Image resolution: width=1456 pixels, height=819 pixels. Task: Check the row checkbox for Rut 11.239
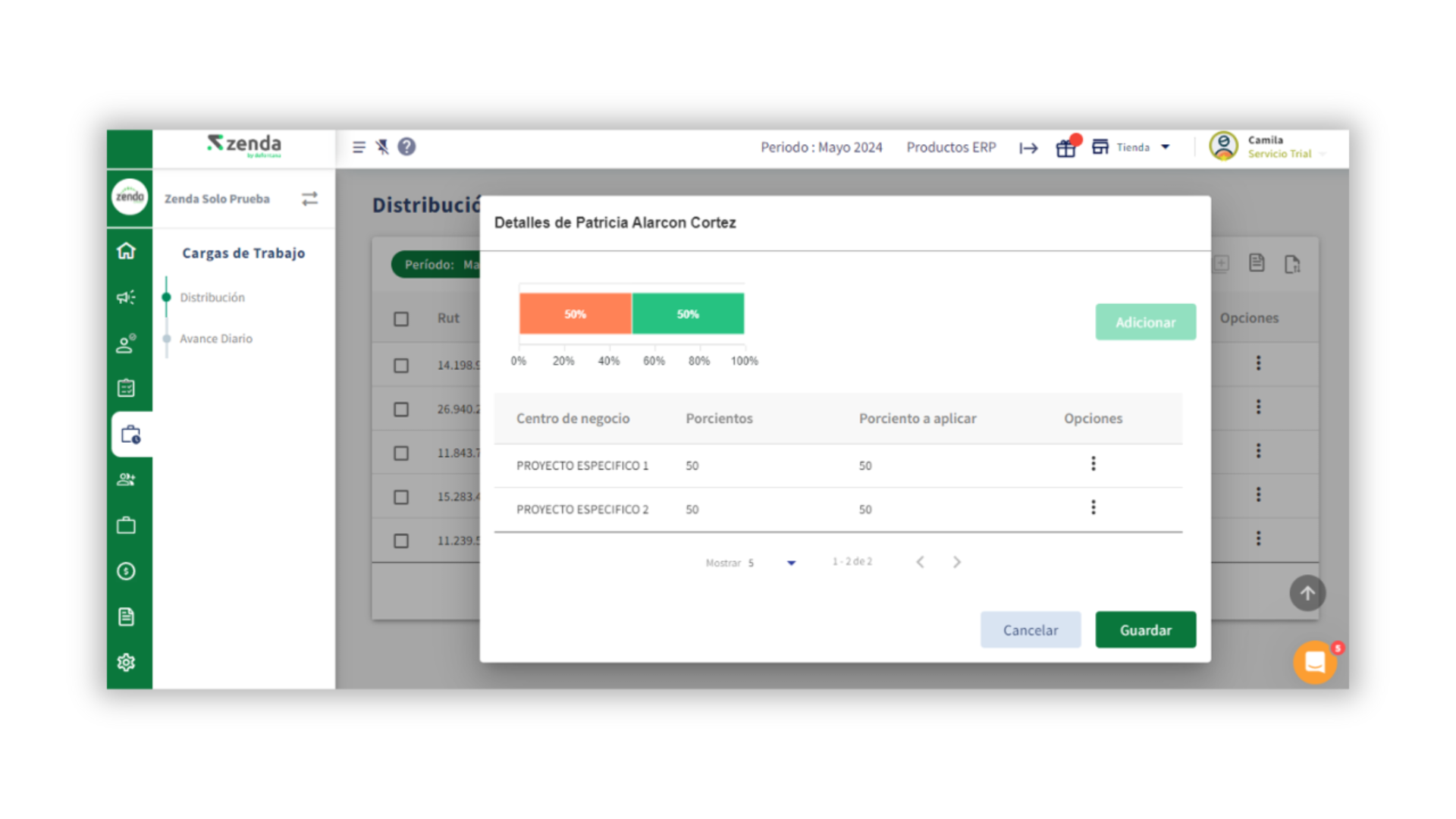point(401,541)
